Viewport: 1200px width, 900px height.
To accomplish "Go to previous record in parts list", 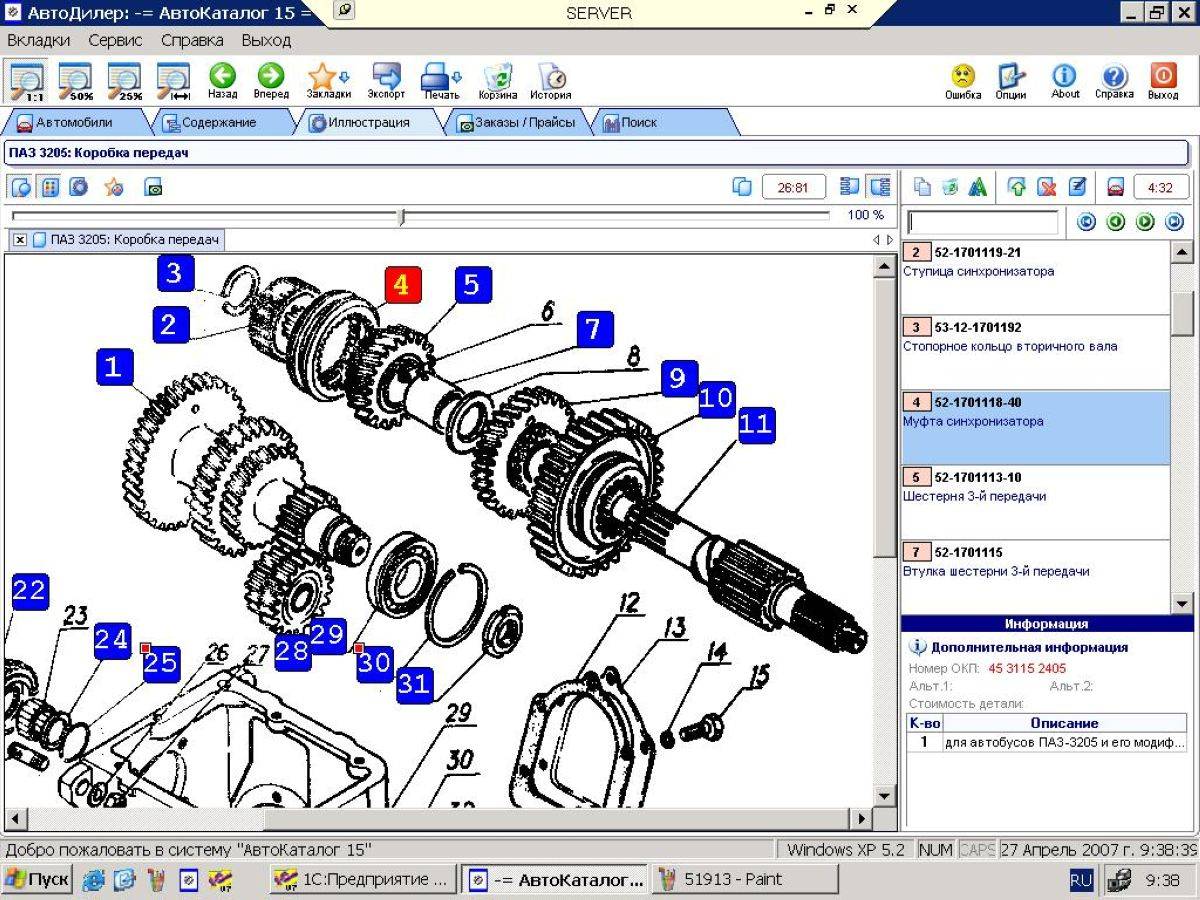I will (1116, 222).
